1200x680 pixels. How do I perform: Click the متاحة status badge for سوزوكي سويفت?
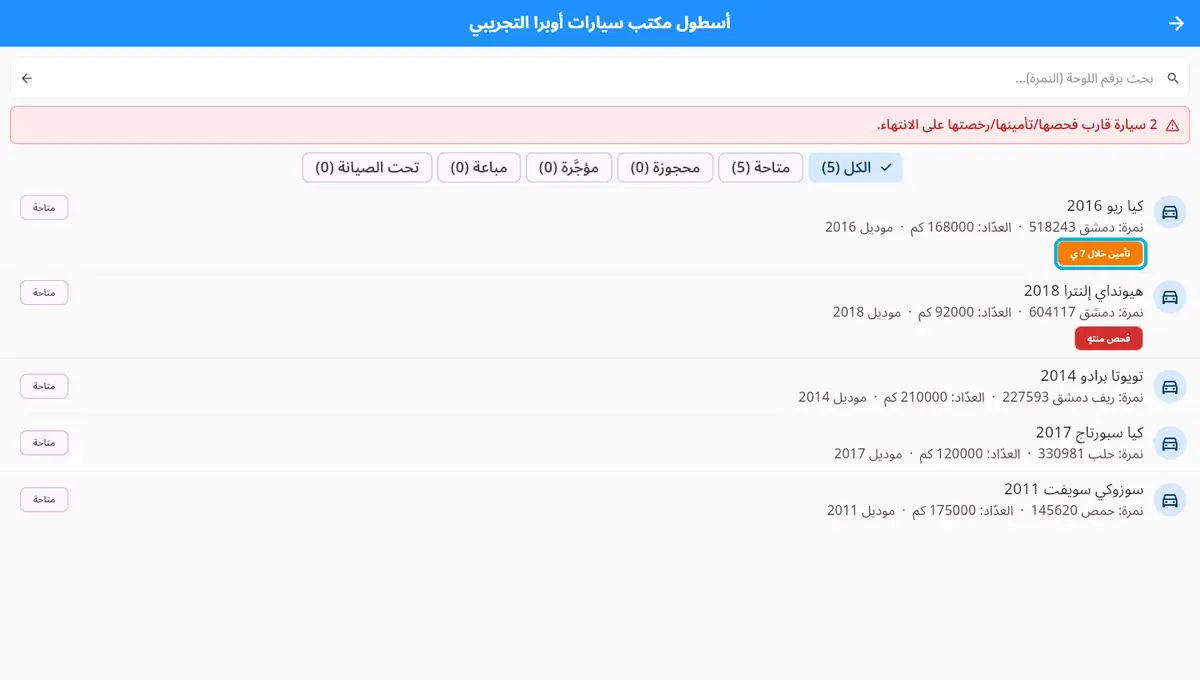click(x=44, y=499)
